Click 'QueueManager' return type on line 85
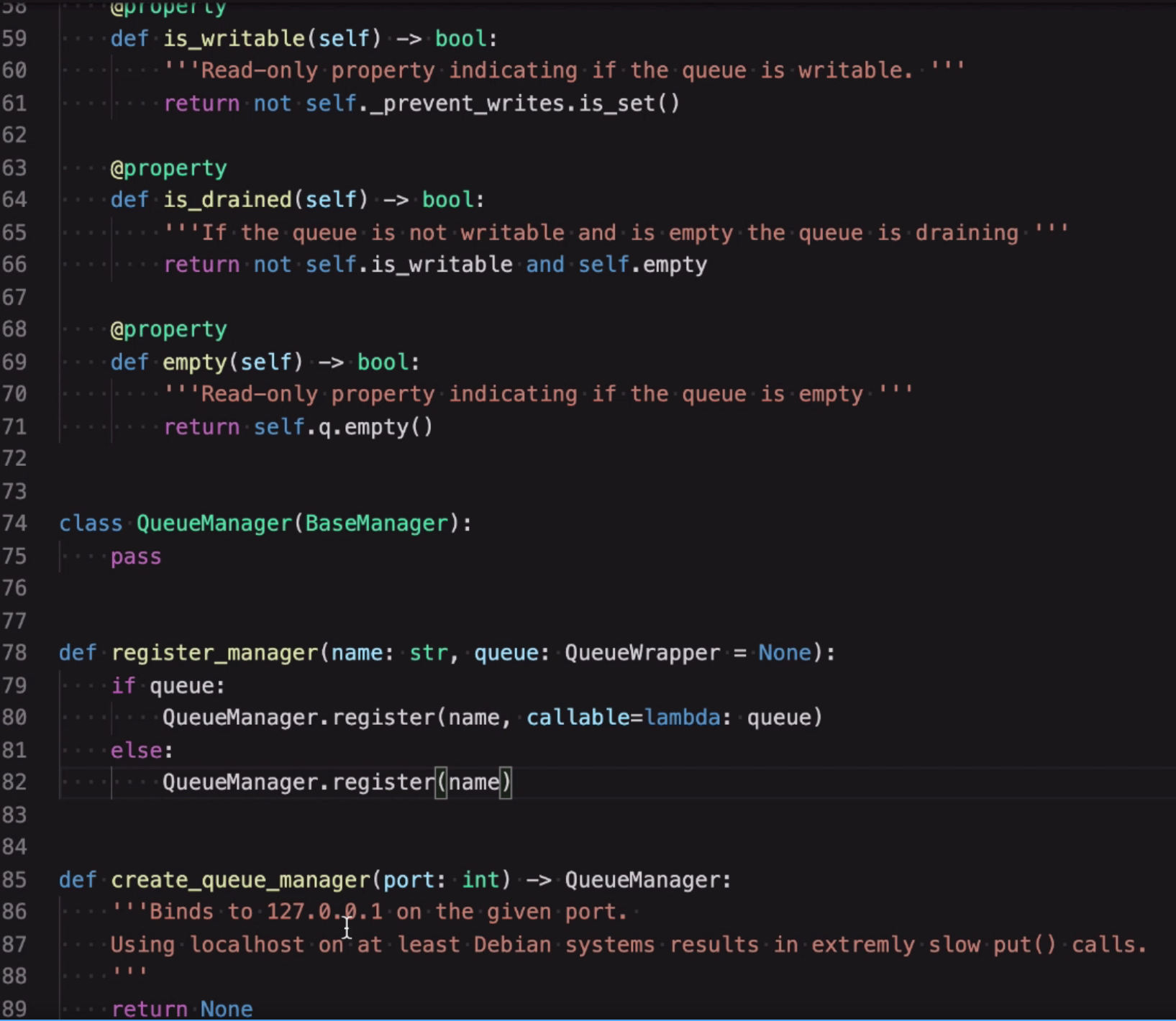Screen dimensions: 1176x1021 [x=642, y=880]
